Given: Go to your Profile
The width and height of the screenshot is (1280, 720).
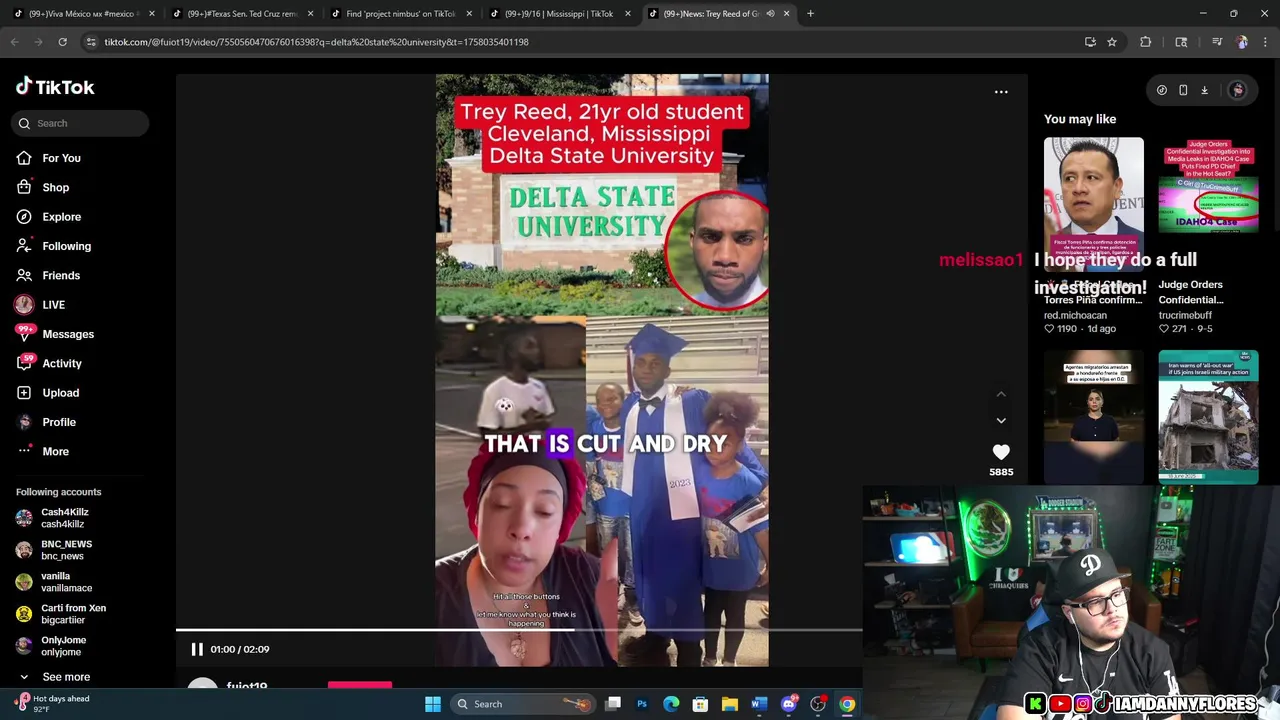Looking at the screenshot, I should 59,422.
